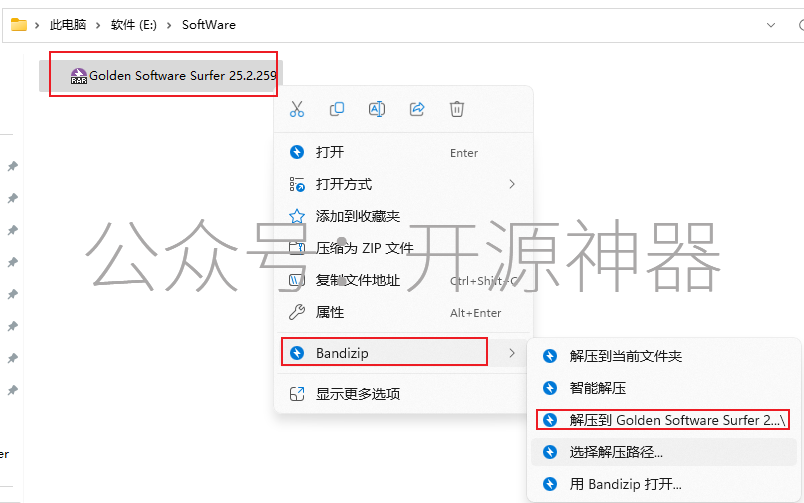The image size is (804, 503).
Task: Choose 显示更多选项
Action: pos(404,394)
